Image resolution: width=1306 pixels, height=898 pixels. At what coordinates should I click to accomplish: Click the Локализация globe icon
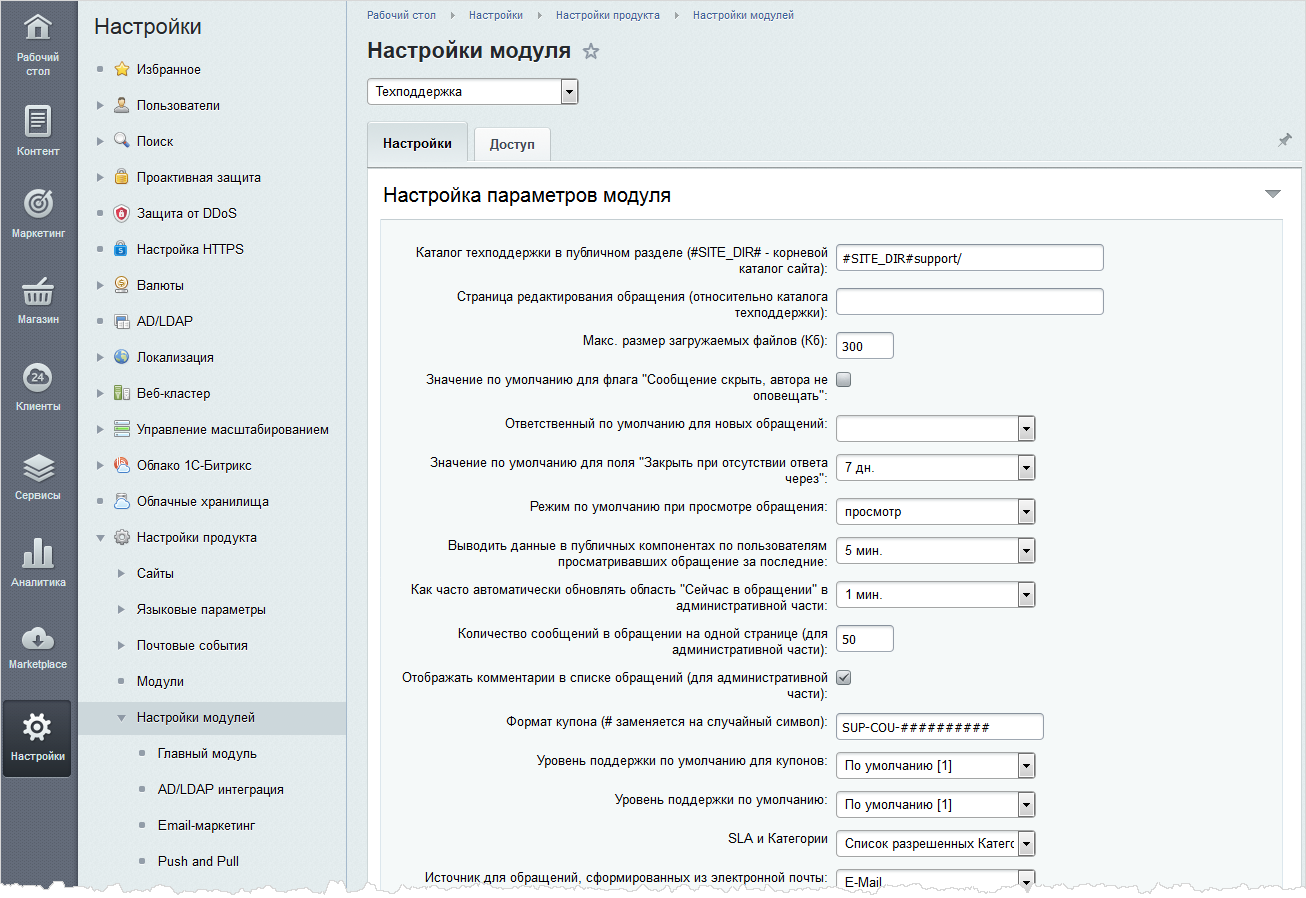122,357
